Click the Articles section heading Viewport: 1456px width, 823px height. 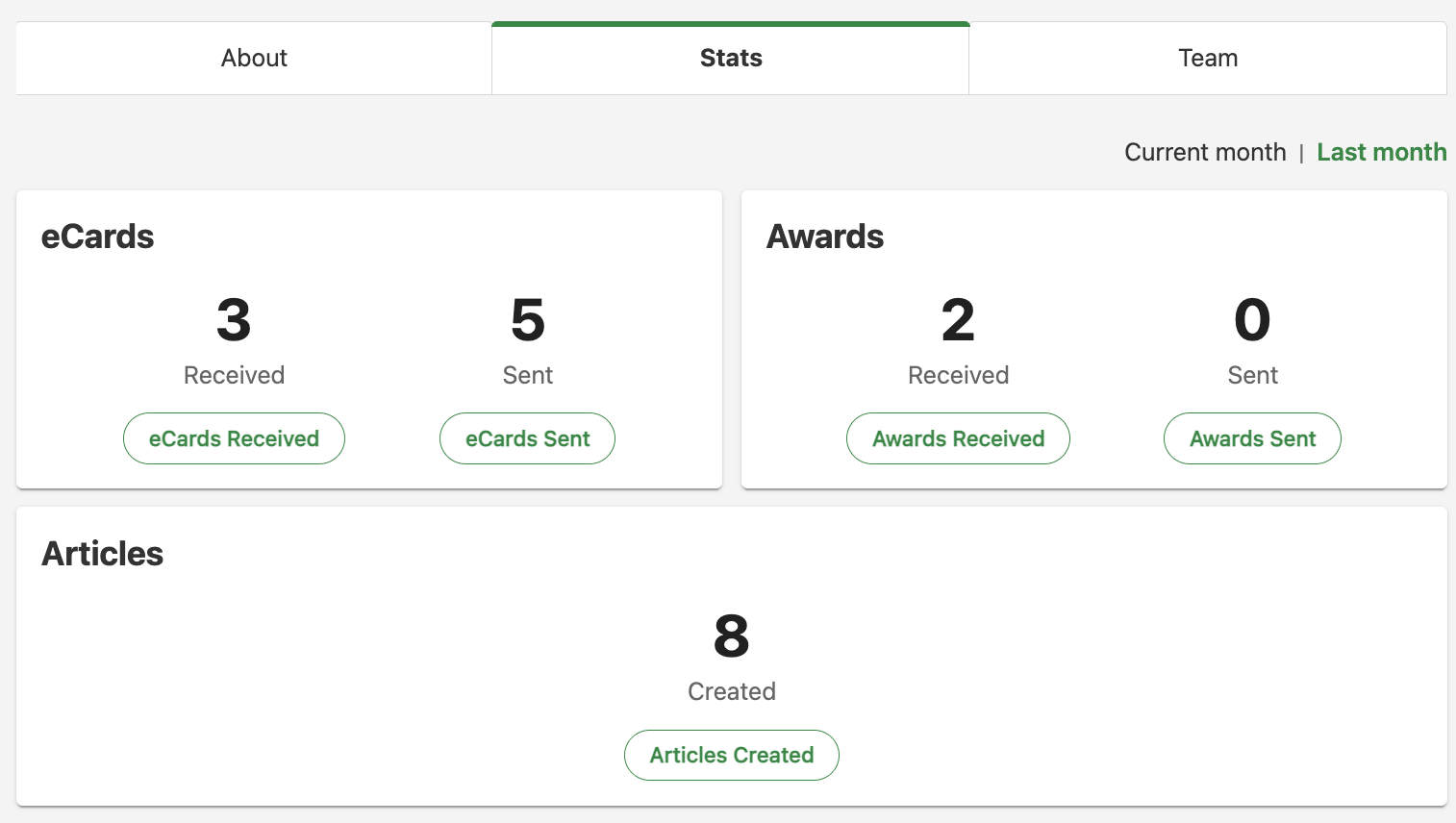pyautogui.click(x=102, y=554)
